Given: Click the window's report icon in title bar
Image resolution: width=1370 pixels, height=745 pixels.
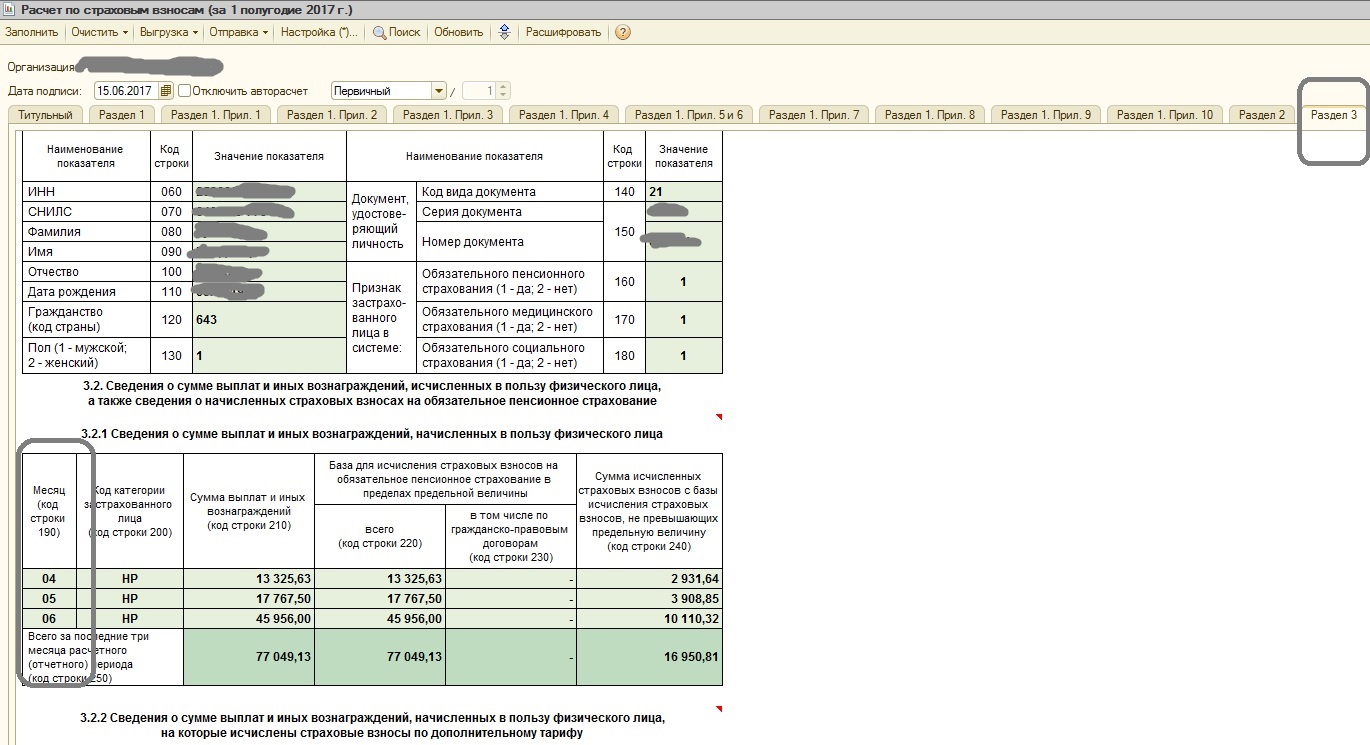Looking at the screenshot, I should coord(10,9).
